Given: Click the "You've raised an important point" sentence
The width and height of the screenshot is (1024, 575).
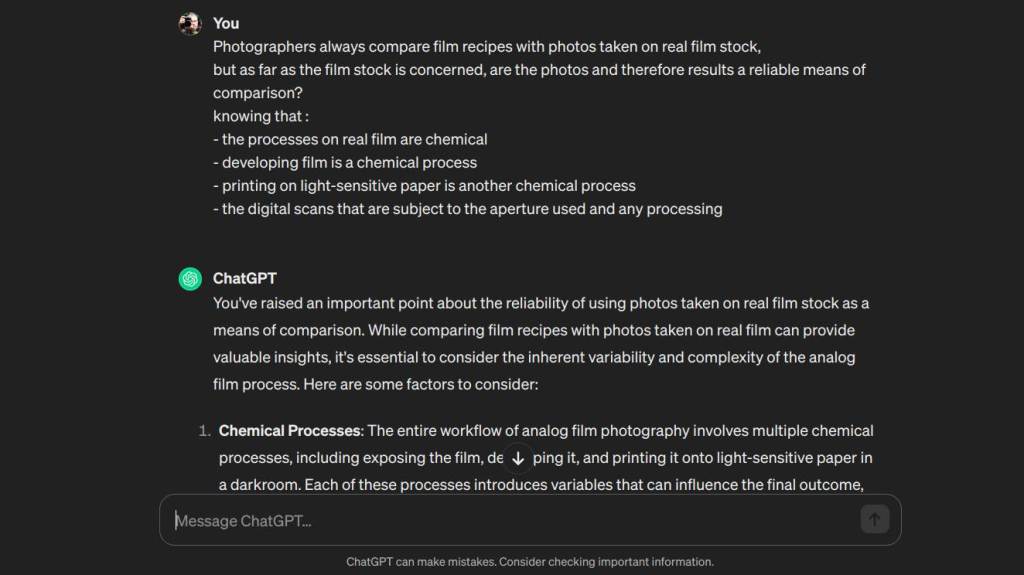Looking at the screenshot, I should pyautogui.click(x=541, y=303).
